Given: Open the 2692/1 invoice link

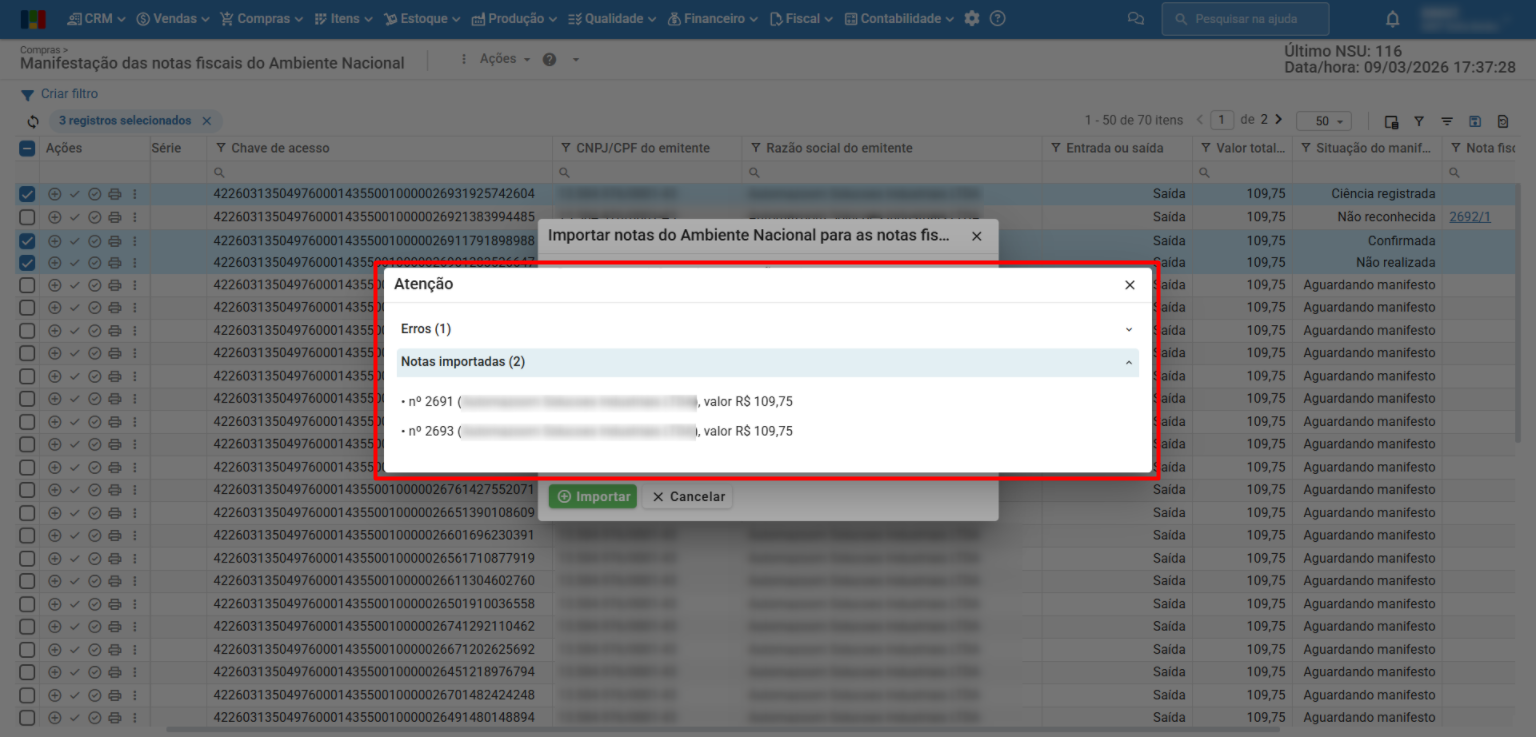Looking at the screenshot, I should [x=1470, y=217].
